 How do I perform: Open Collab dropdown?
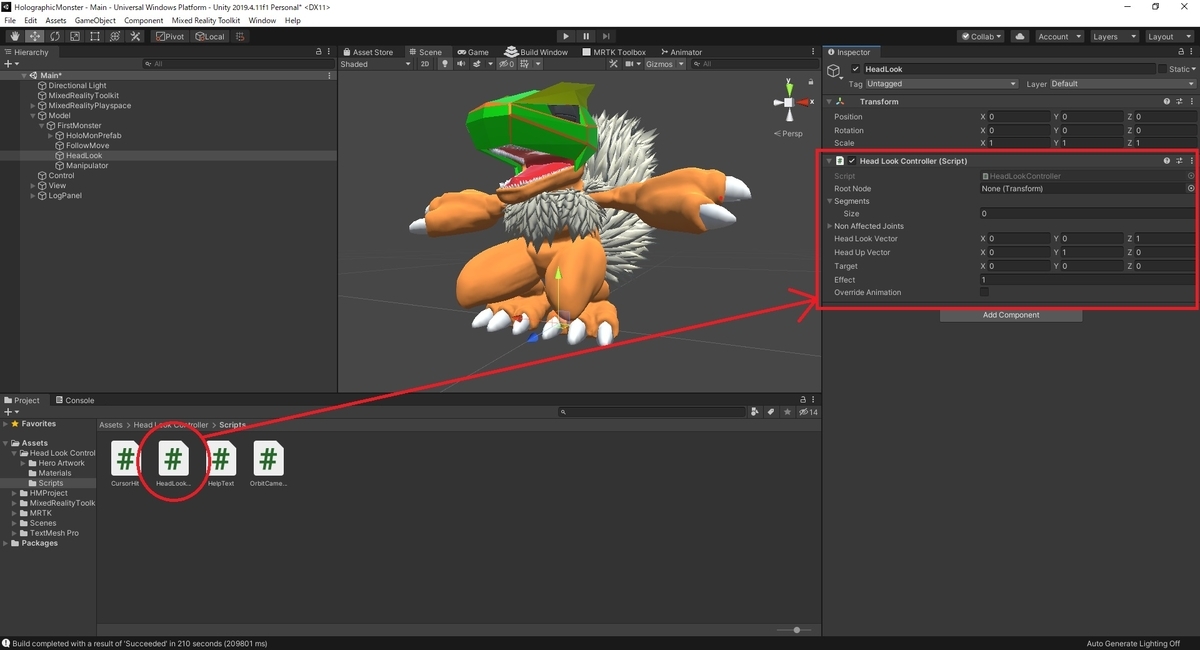pos(982,36)
